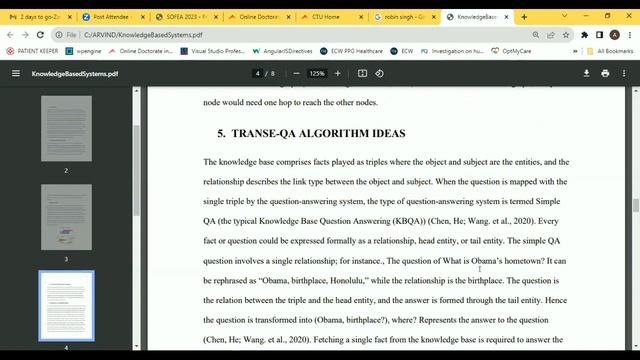This screenshot has width=640, height=360.
Task: Open the tab search dropdown
Action: pos(564,16)
